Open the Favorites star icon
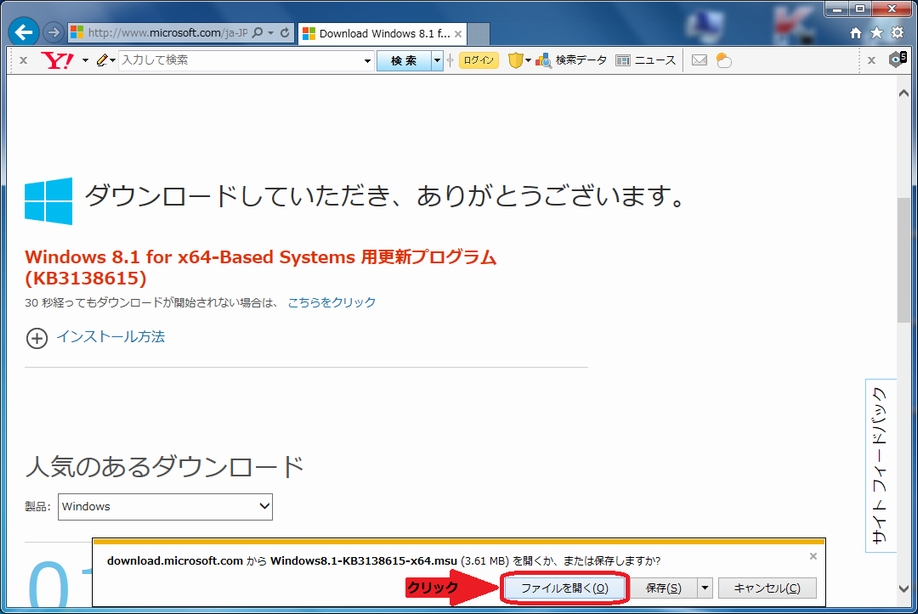The height and width of the screenshot is (614, 918). pyautogui.click(x=876, y=33)
